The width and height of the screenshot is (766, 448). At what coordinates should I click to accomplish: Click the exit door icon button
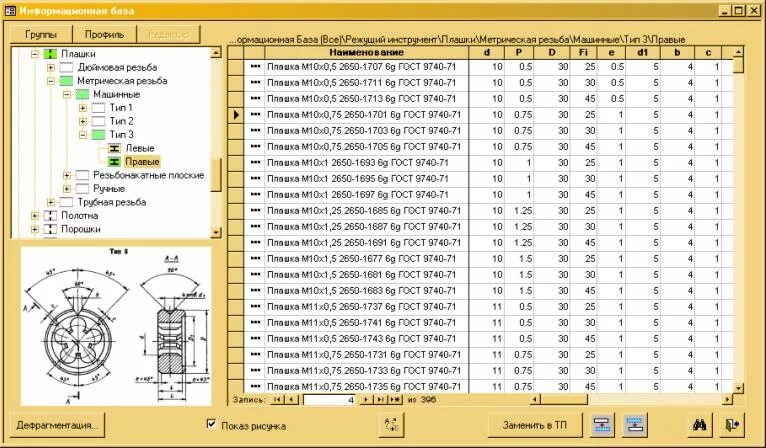[x=732, y=425]
